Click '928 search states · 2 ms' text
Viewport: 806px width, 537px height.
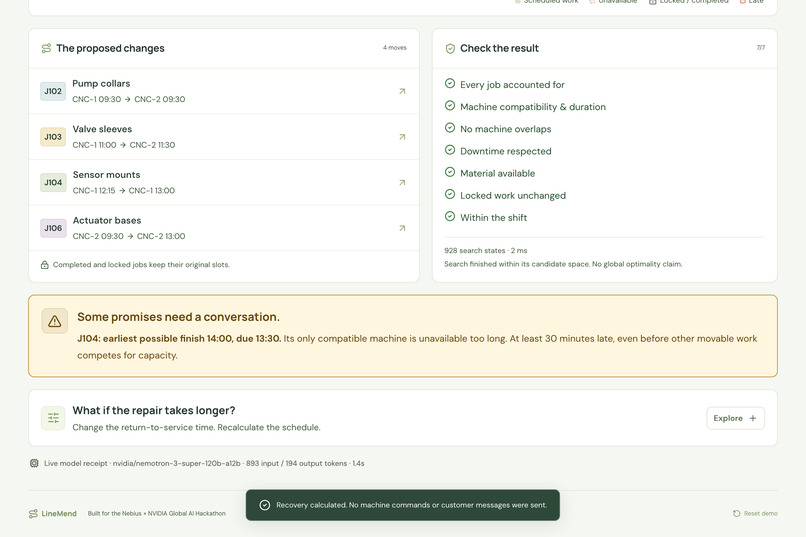click(x=486, y=251)
